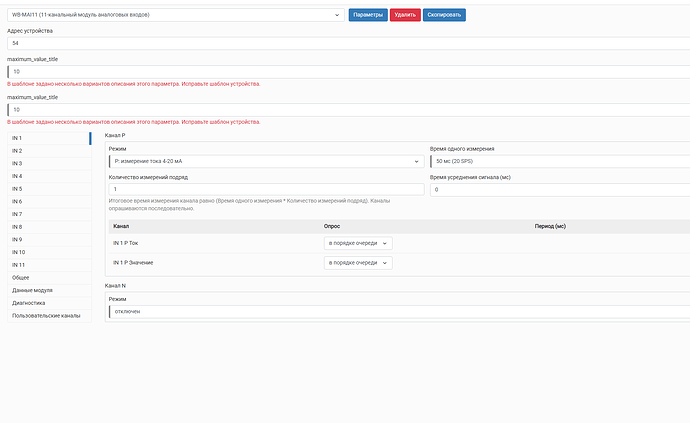Click the Время усреднения сигнала field
The image size is (690, 423).
click(560, 190)
